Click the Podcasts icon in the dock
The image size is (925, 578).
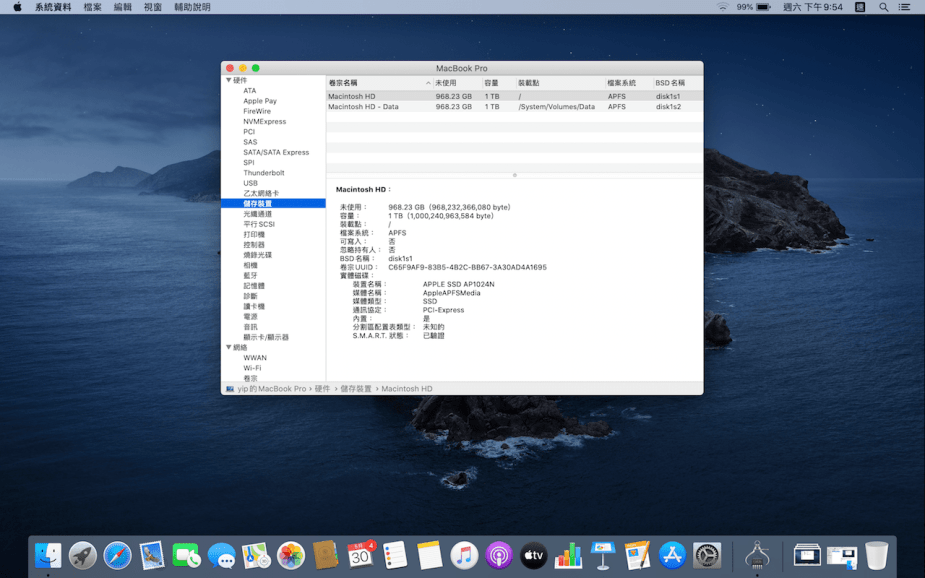499,555
